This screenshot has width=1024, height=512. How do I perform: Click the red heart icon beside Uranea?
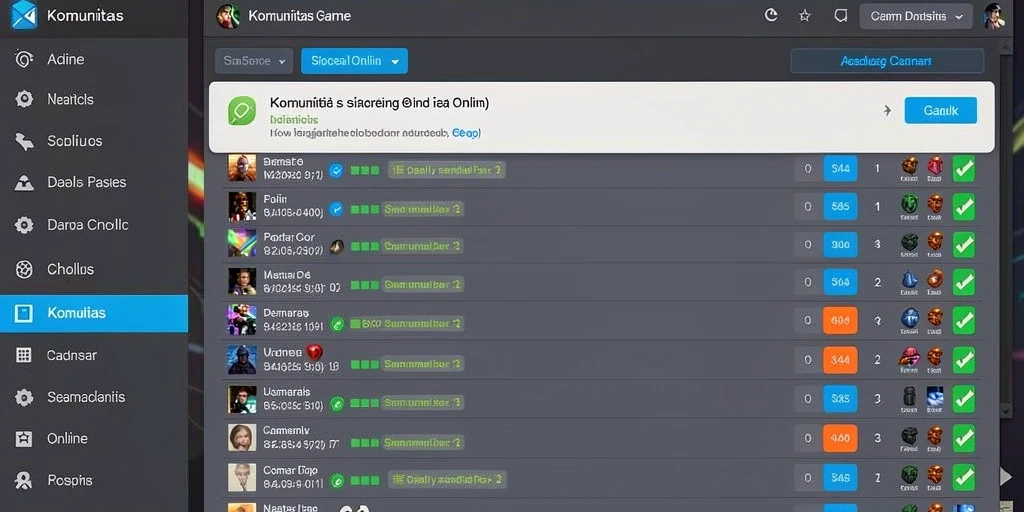click(x=315, y=353)
